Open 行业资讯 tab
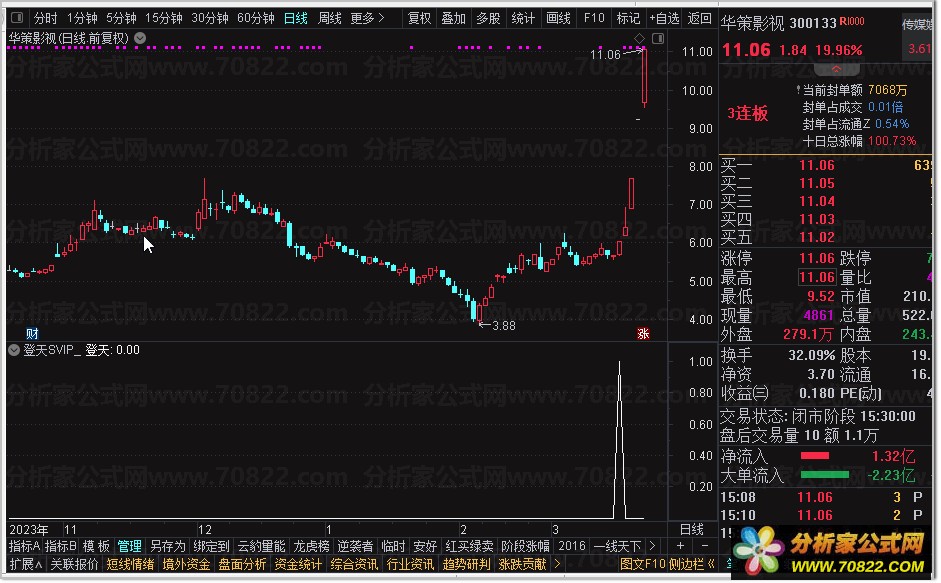941x583 pixels. pos(410,564)
